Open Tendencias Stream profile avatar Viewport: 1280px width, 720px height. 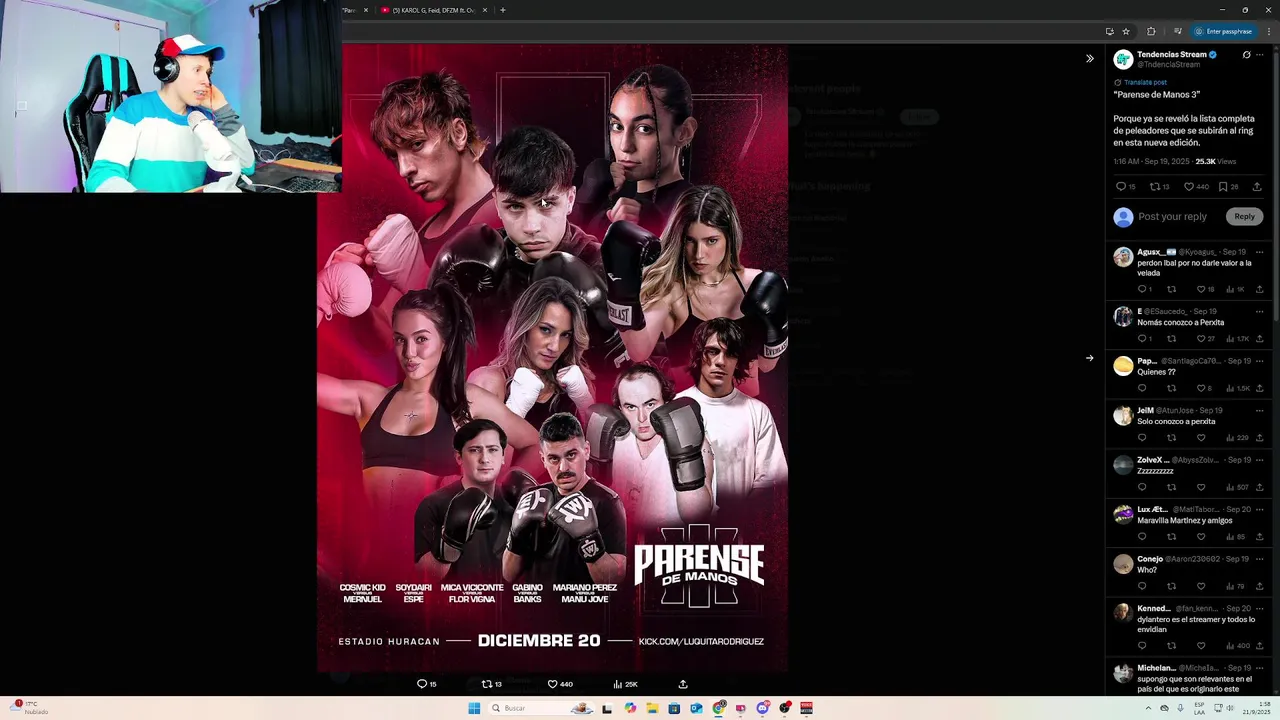tap(1123, 59)
